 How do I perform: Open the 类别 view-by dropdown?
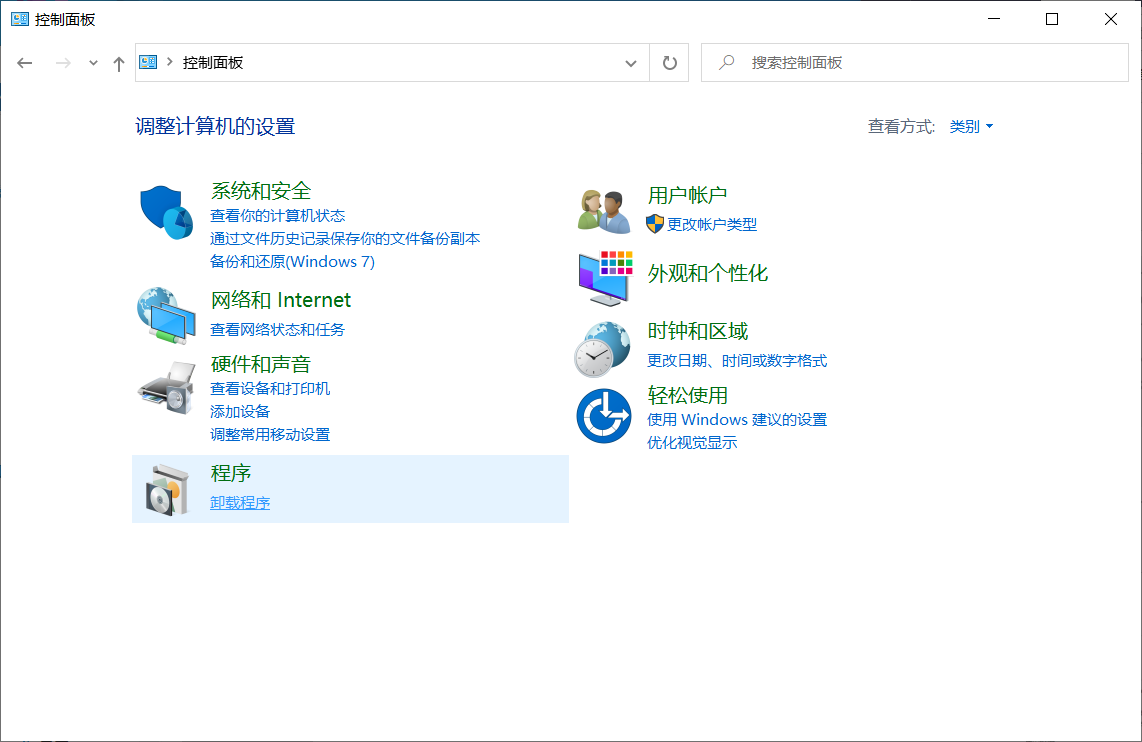pos(971,127)
